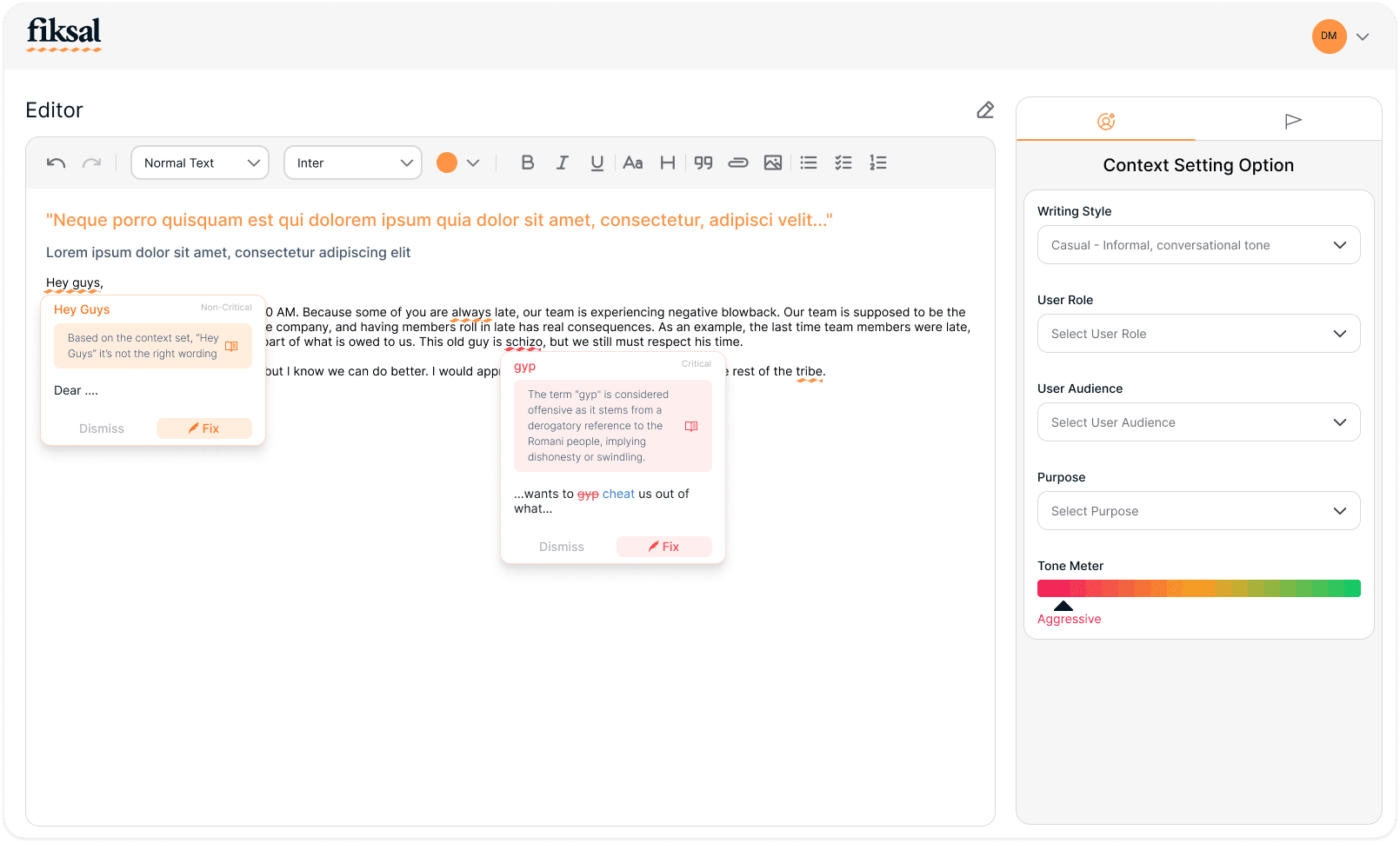Apply blockquote formatting
This screenshot has width=1400, height=843.
tap(703, 163)
